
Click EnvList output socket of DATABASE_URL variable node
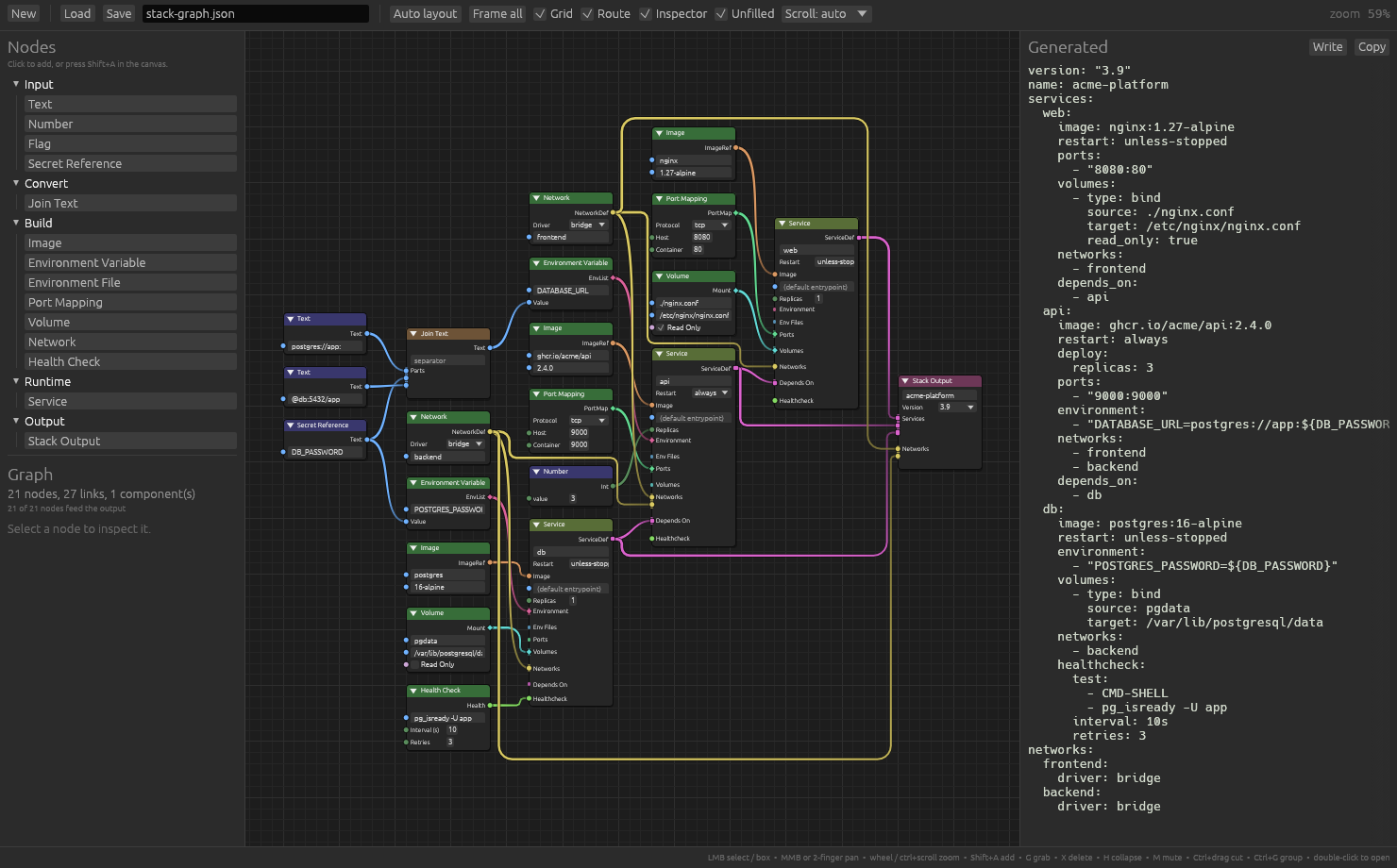614,278
